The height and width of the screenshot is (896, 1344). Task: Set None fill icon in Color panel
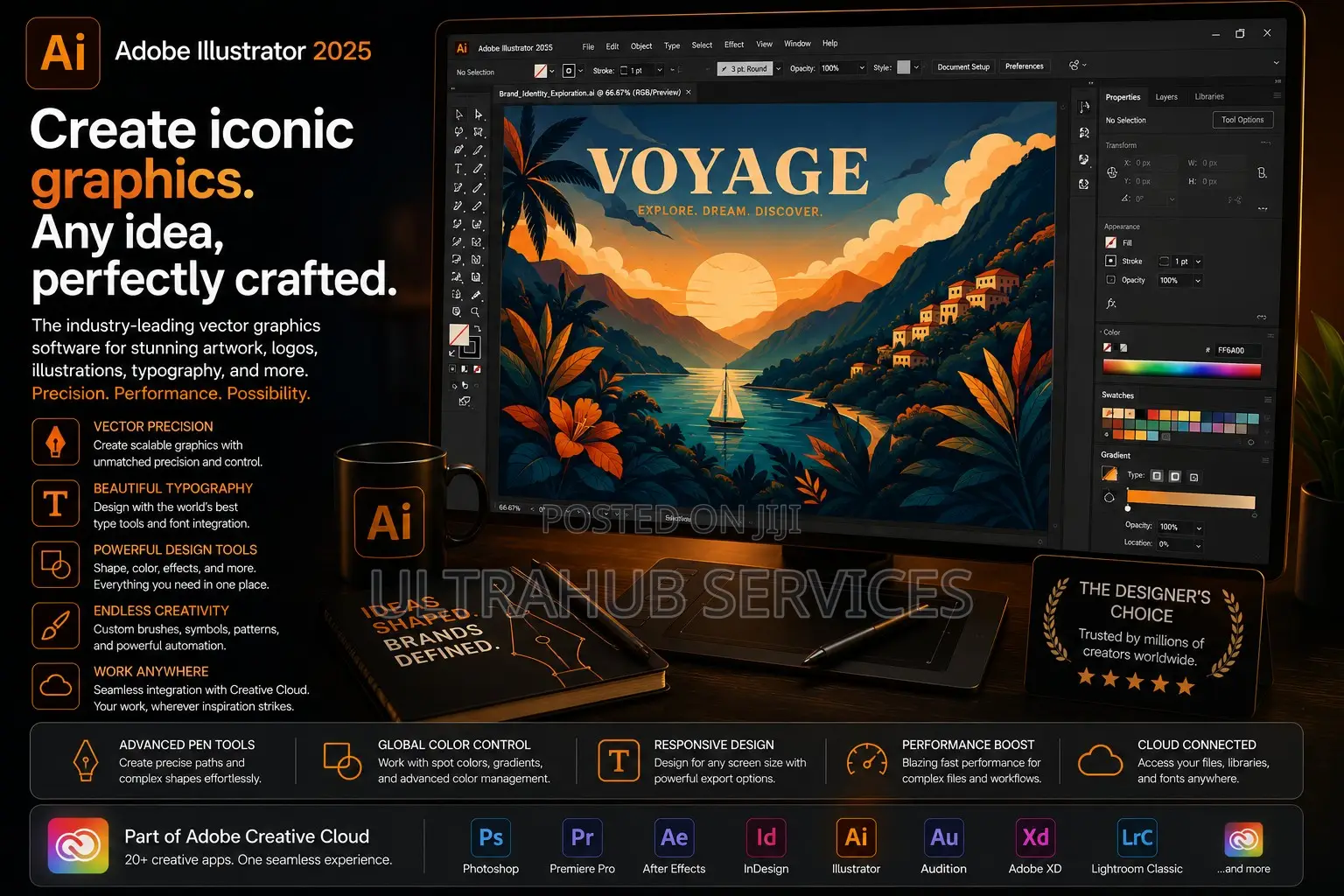click(1108, 348)
